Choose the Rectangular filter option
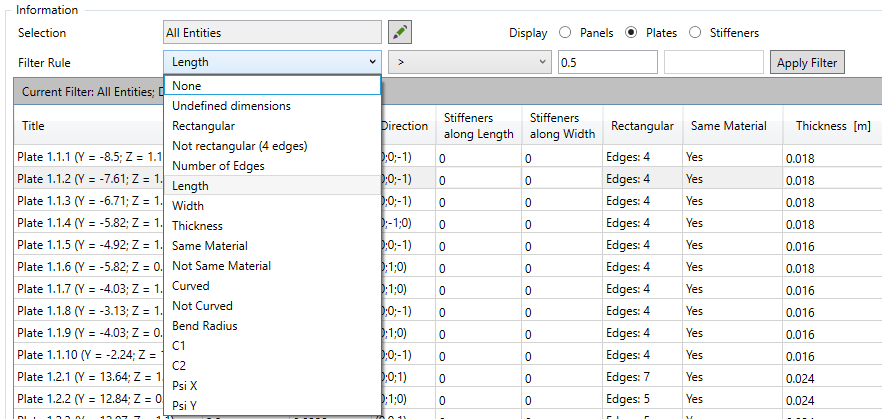 [272, 126]
